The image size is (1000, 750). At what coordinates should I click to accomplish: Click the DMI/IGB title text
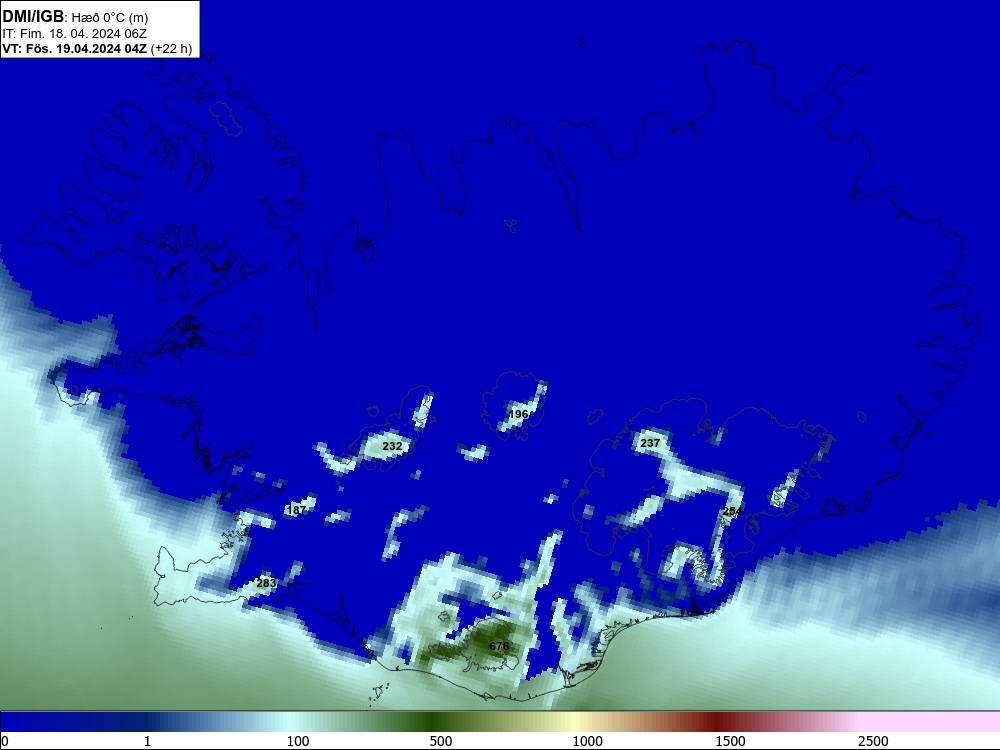pyautogui.click(x=33, y=17)
